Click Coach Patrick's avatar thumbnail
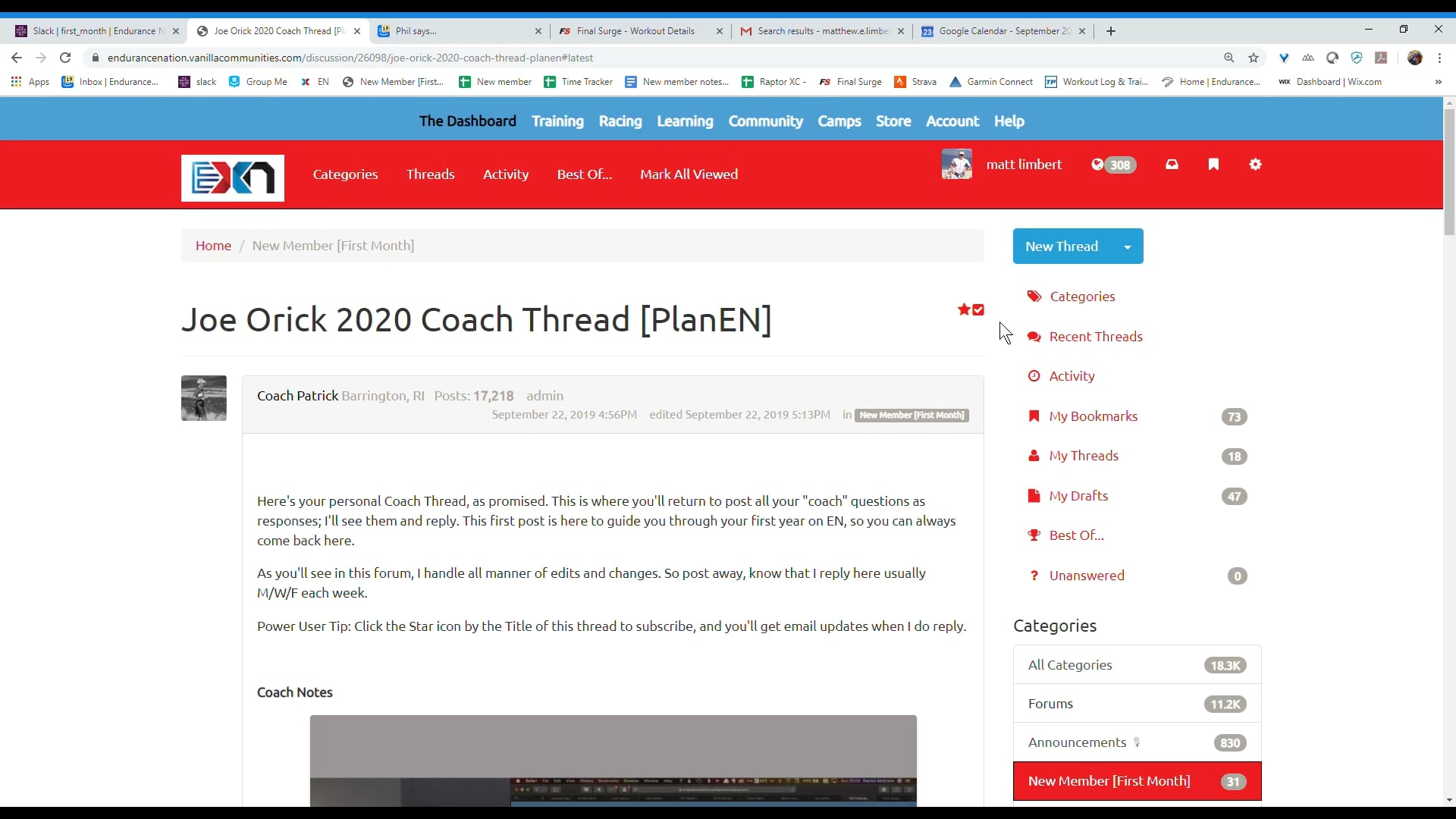Image resolution: width=1456 pixels, height=819 pixels. click(x=204, y=398)
